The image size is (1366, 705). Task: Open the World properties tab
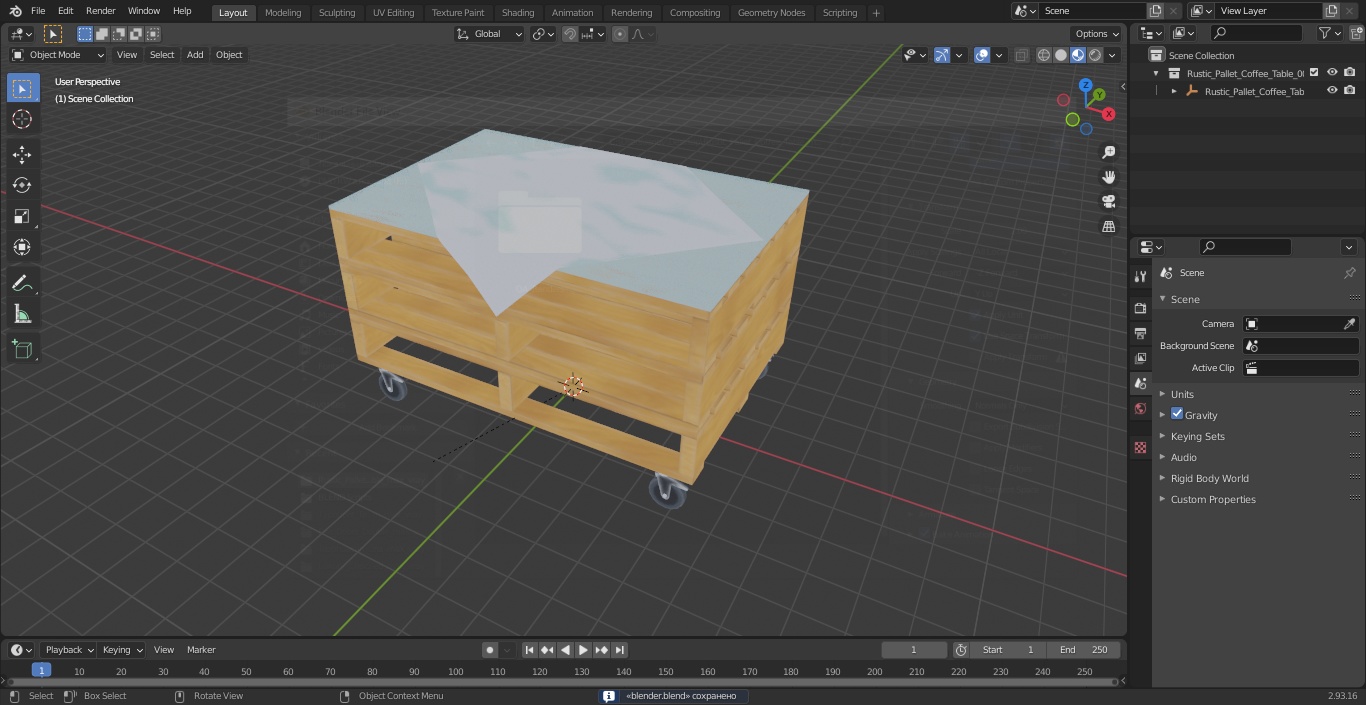1140,408
